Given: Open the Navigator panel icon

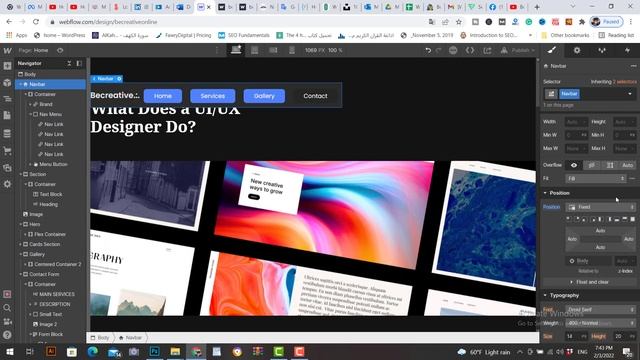Looking at the screenshot, I should coord(7,99).
